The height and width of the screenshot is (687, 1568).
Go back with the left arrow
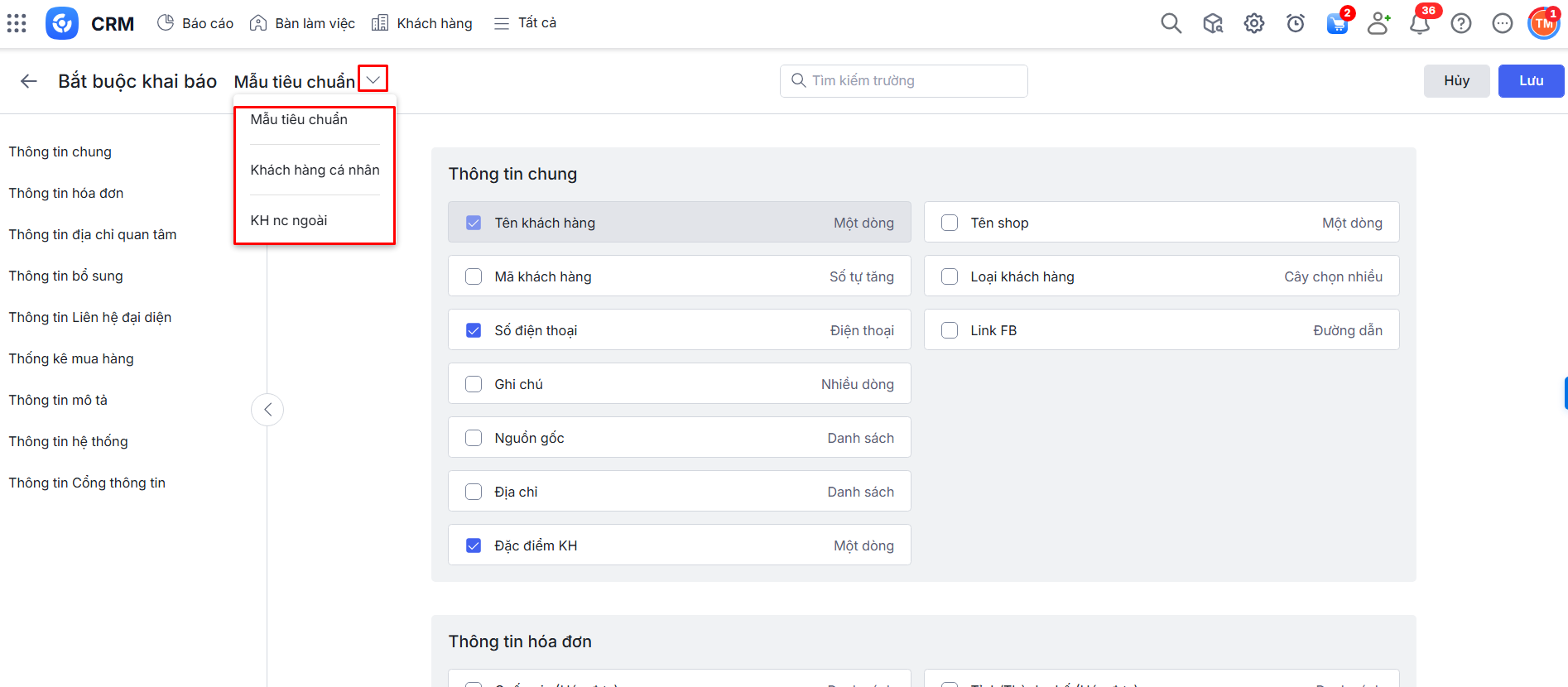[29, 81]
